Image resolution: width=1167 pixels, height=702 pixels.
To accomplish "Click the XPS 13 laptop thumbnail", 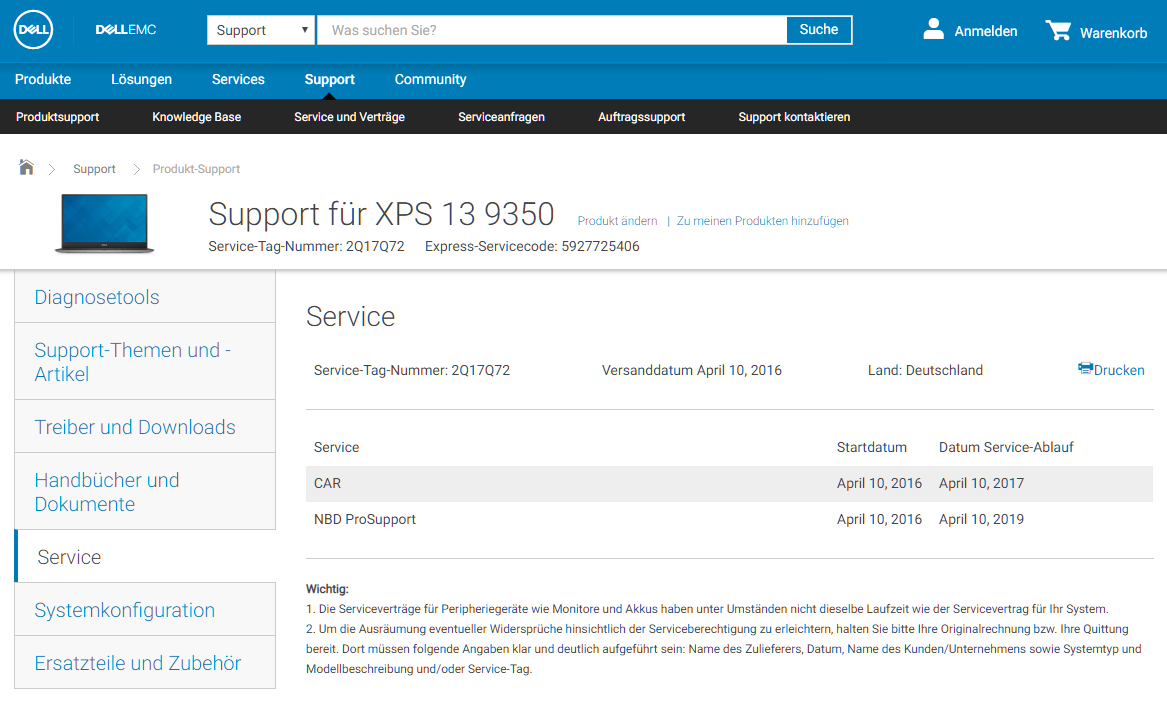I will (104, 223).
